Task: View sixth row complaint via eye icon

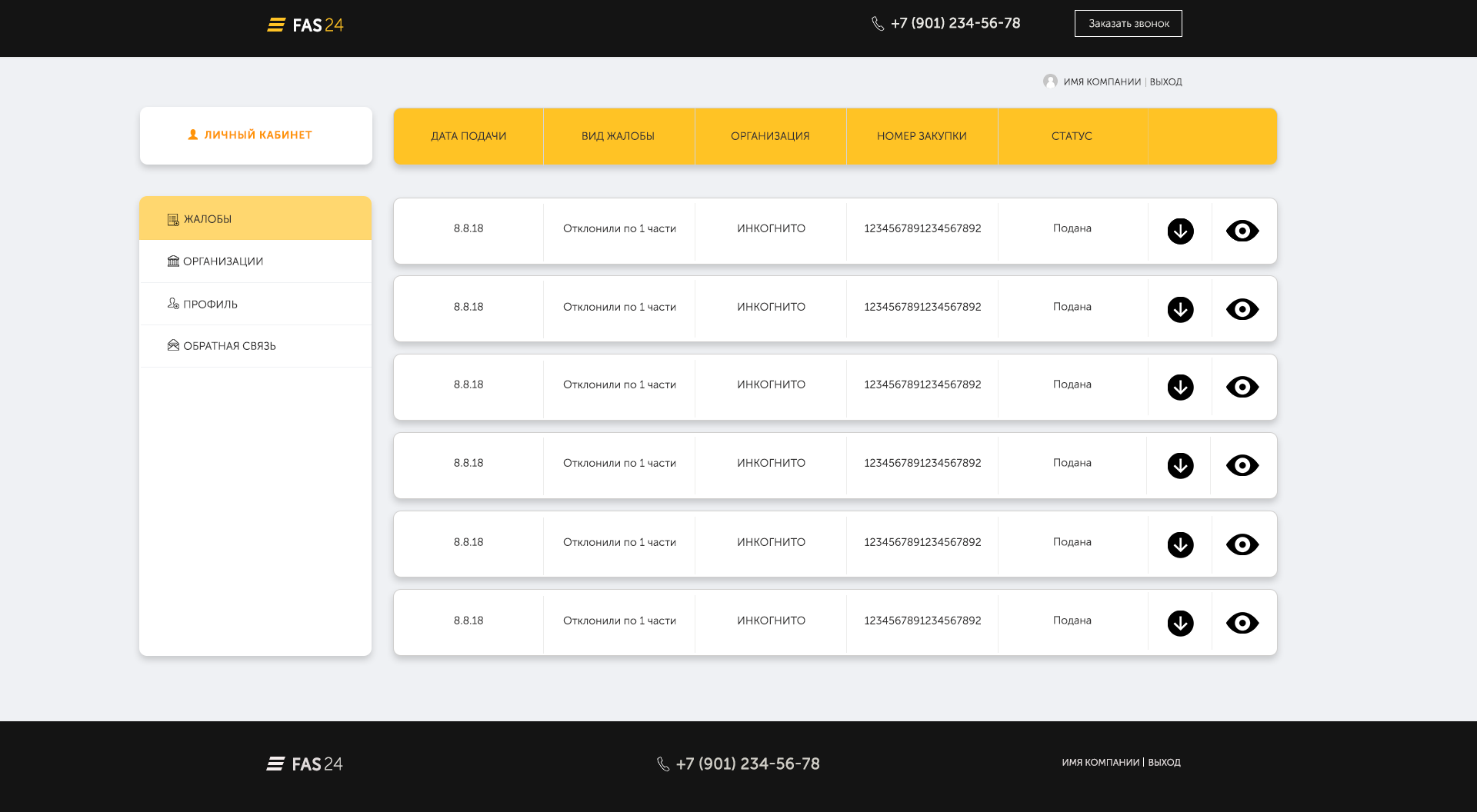Action: coord(1242,623)
